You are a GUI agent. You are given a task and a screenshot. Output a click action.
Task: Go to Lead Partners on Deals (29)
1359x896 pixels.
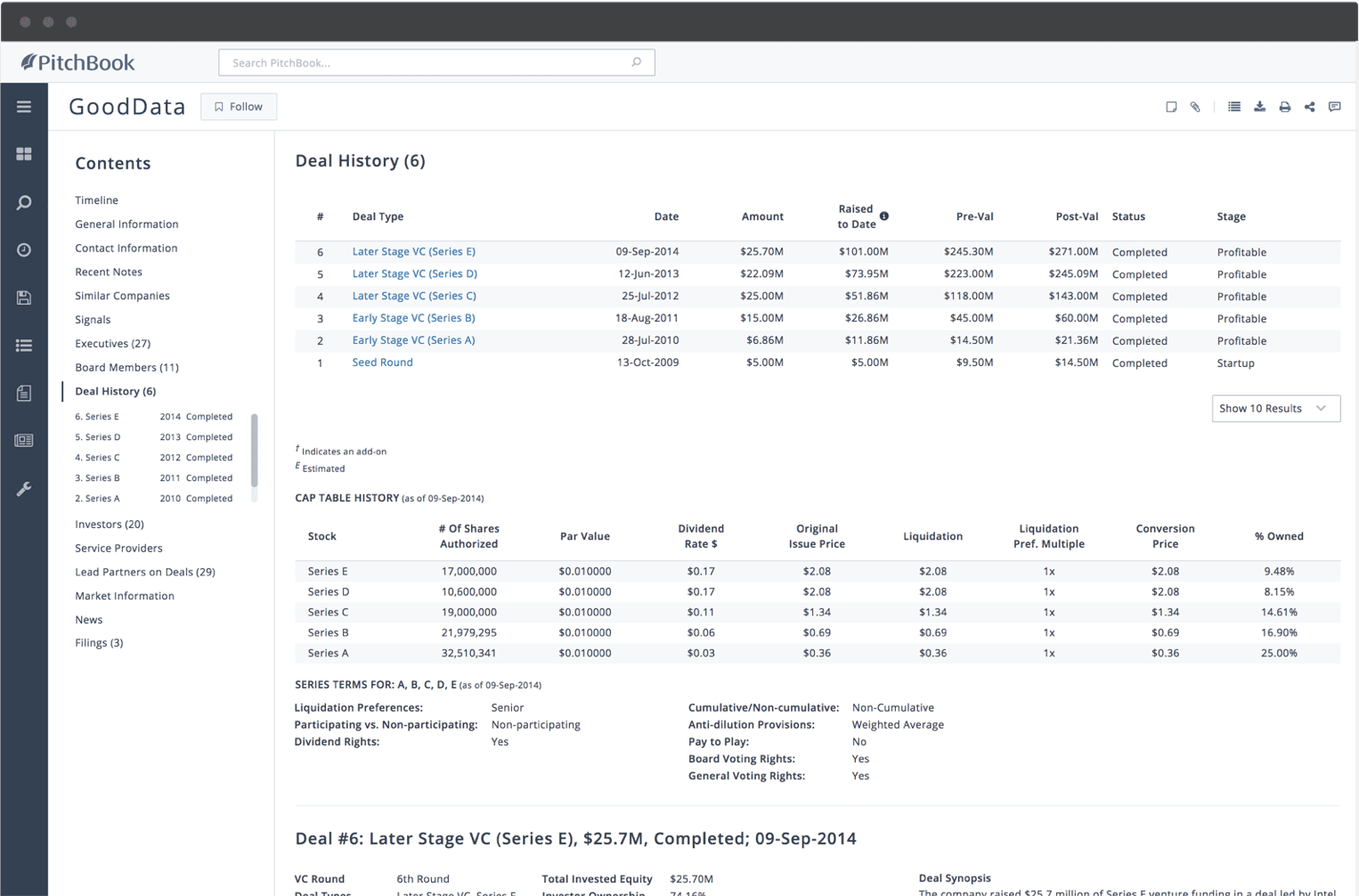tap(145, 573)
